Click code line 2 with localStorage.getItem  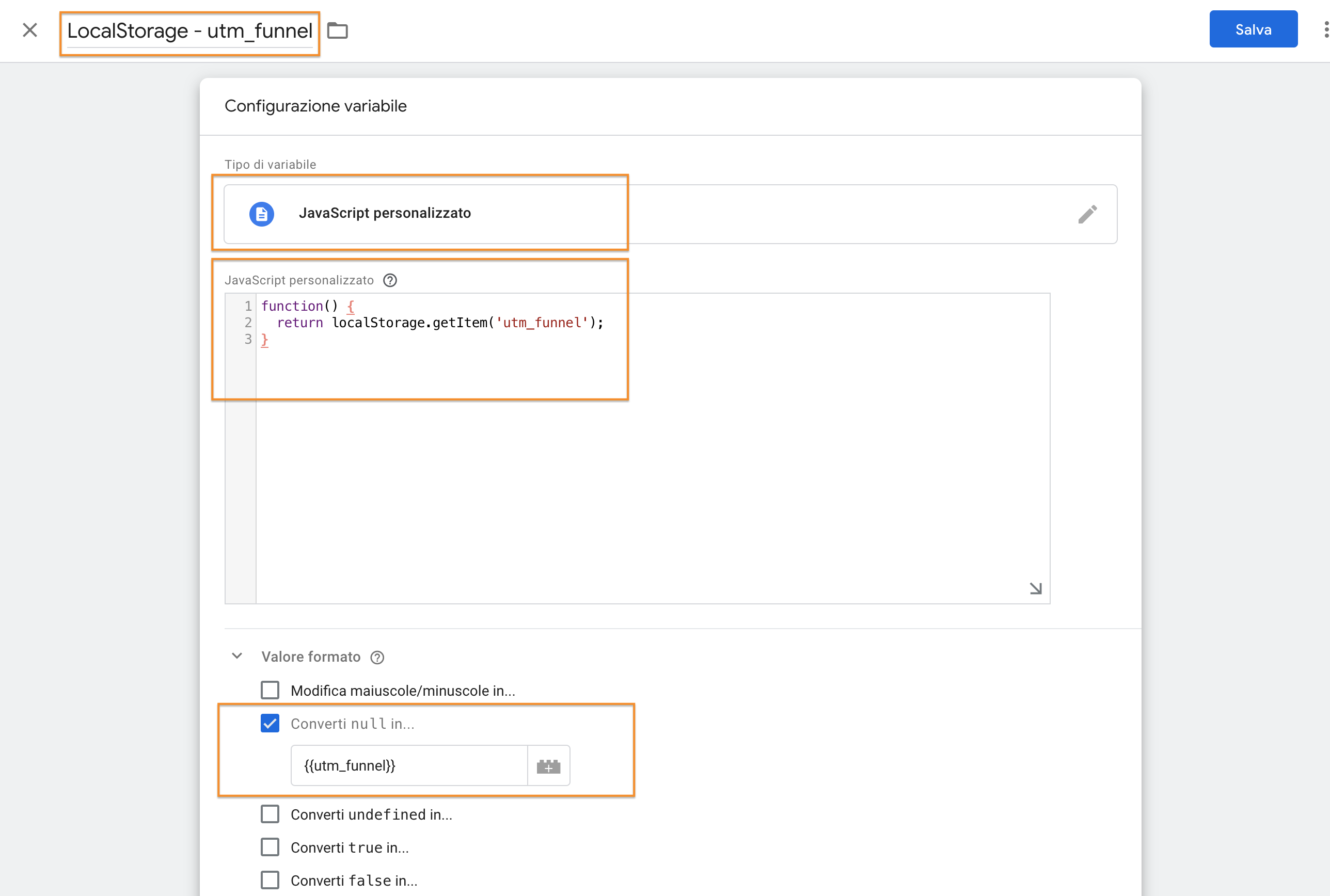(x=440, y=322)
